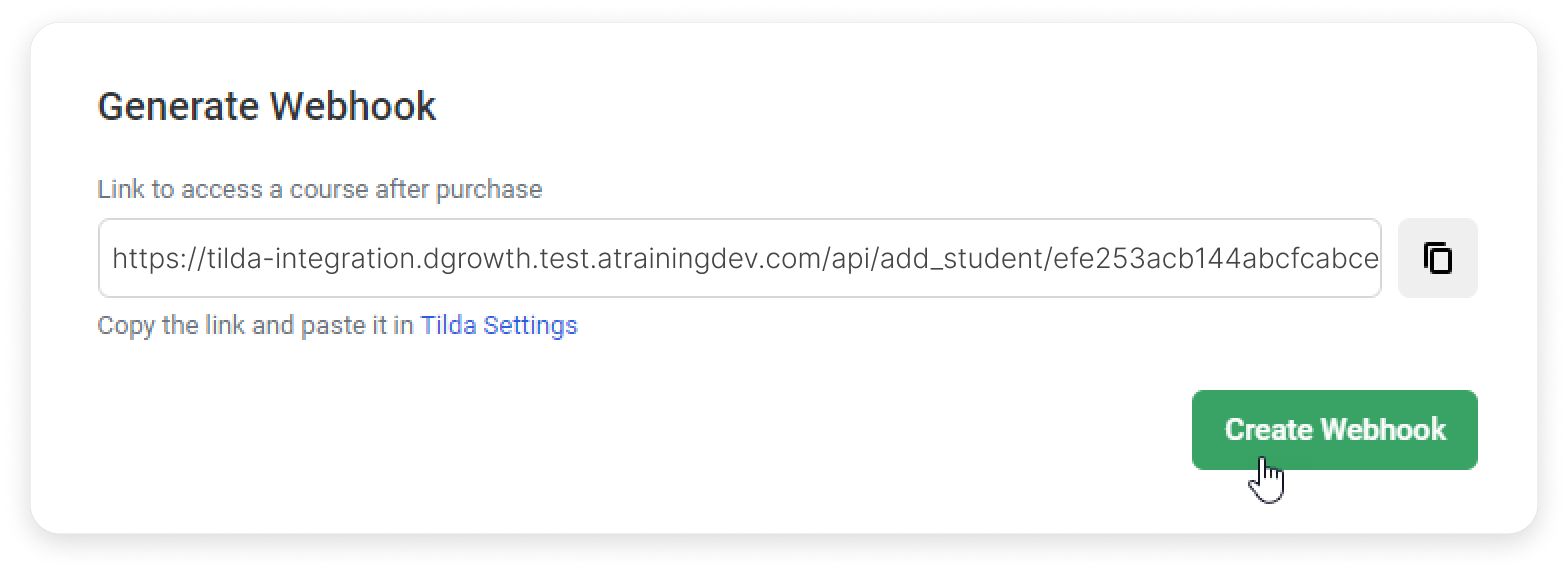Select the add_student API link text field
Viewport: 1568px width, 572px height.
tap(740, 258)
